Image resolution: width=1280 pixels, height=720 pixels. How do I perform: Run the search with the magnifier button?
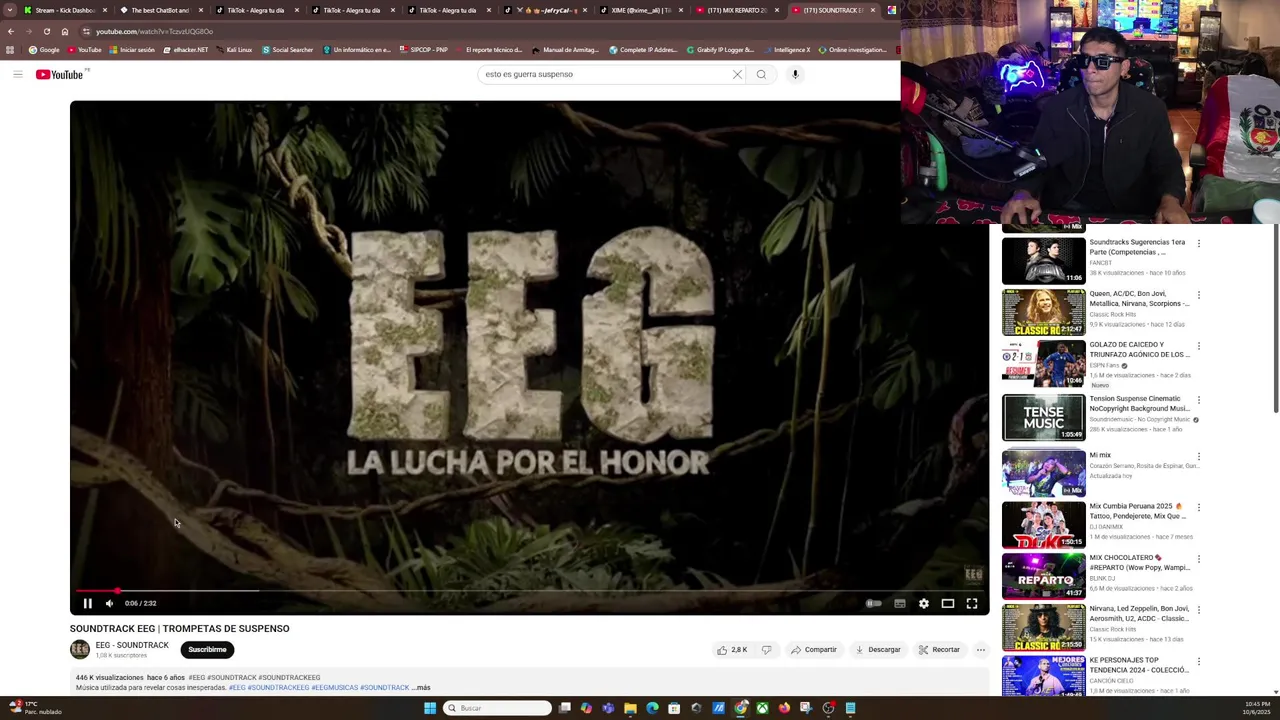tap(762, 74)
